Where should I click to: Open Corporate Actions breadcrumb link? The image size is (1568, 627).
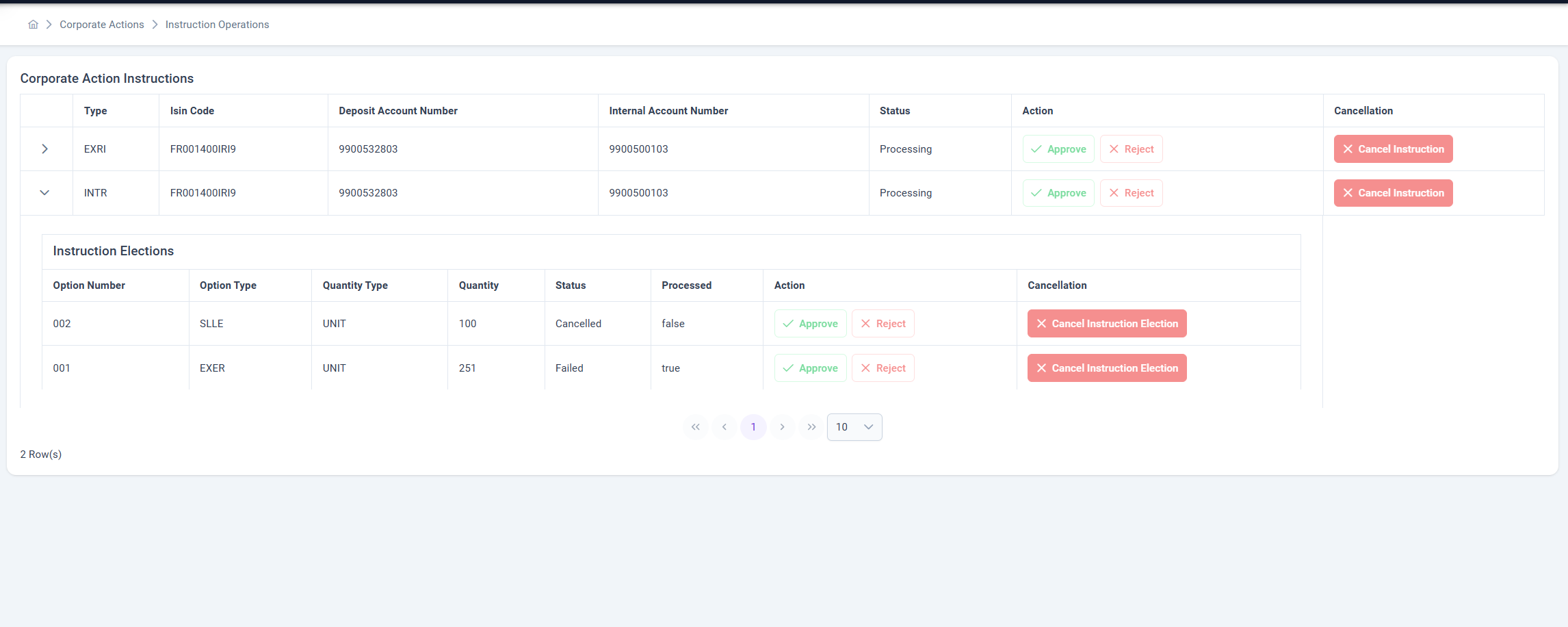102,25
